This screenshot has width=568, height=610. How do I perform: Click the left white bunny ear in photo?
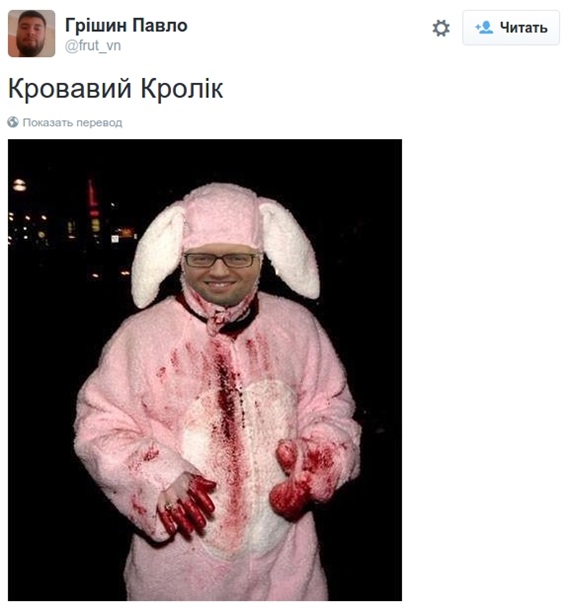pos(157,257)
